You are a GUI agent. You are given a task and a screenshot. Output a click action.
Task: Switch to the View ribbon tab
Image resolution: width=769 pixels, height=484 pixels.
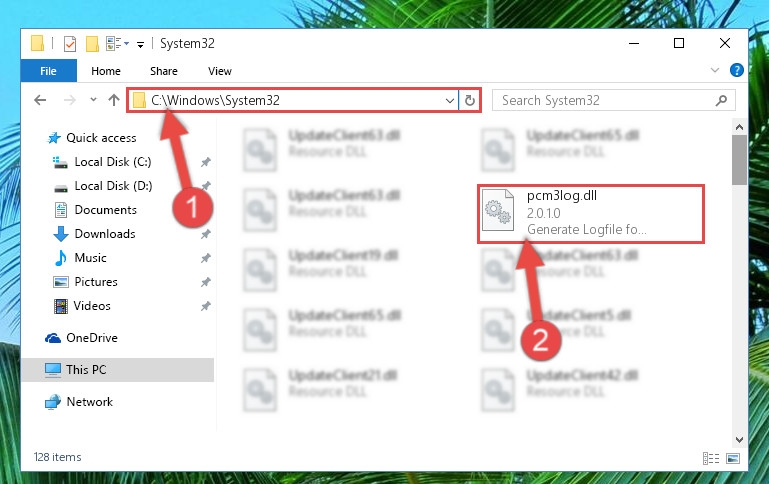coord(219,71)
